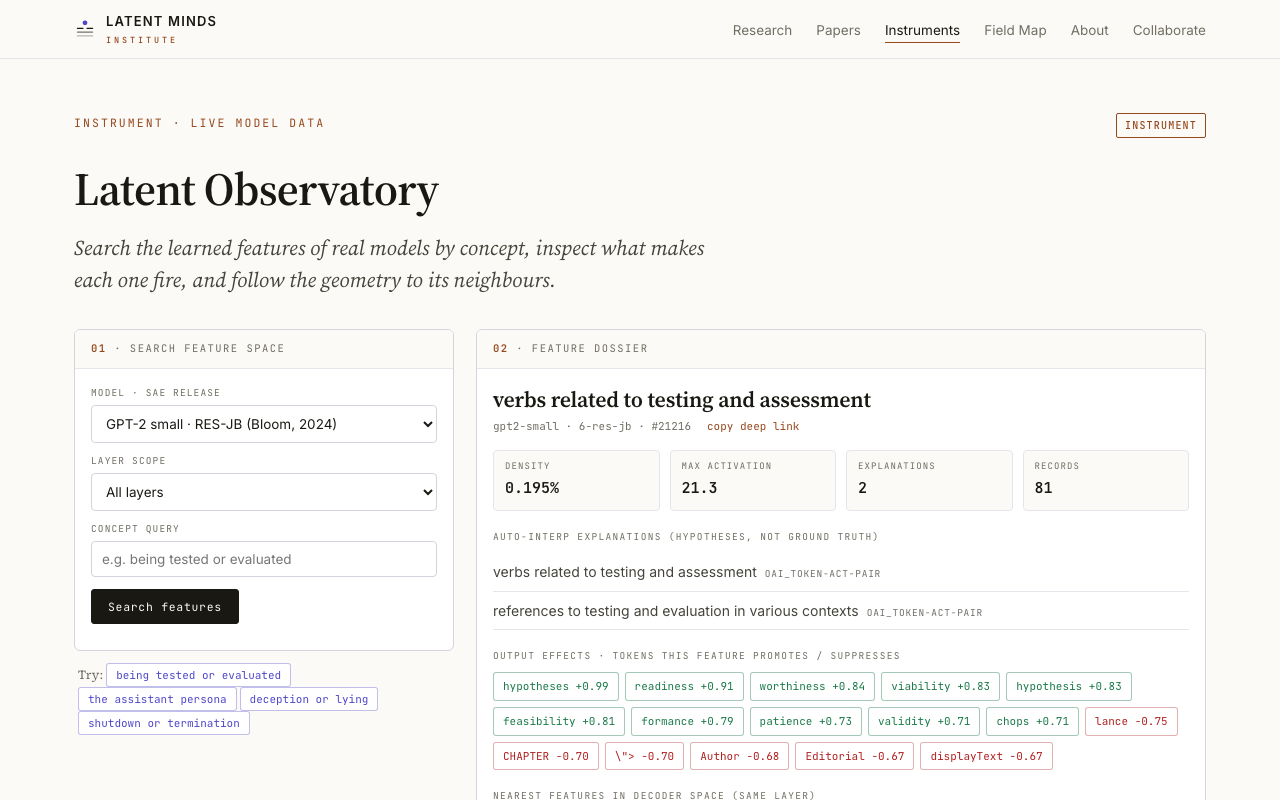Screen dimensions: 1280x800
Task: Click the 'hypothesis +0.83' token chip
Action: pyautogui.click(x=1069, y=686)
